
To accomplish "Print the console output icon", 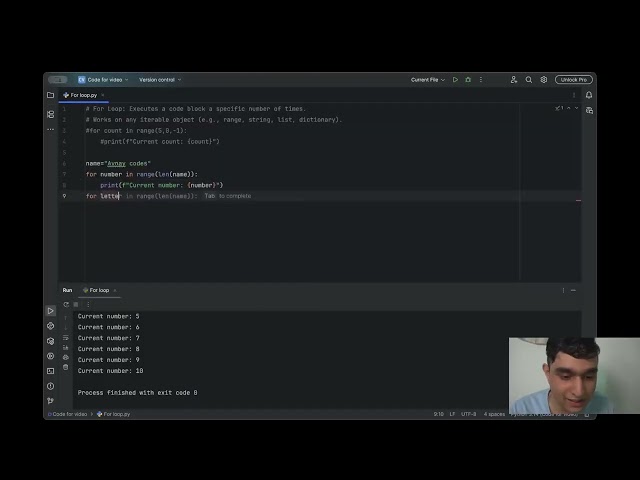I will click(x=66, y=357).
